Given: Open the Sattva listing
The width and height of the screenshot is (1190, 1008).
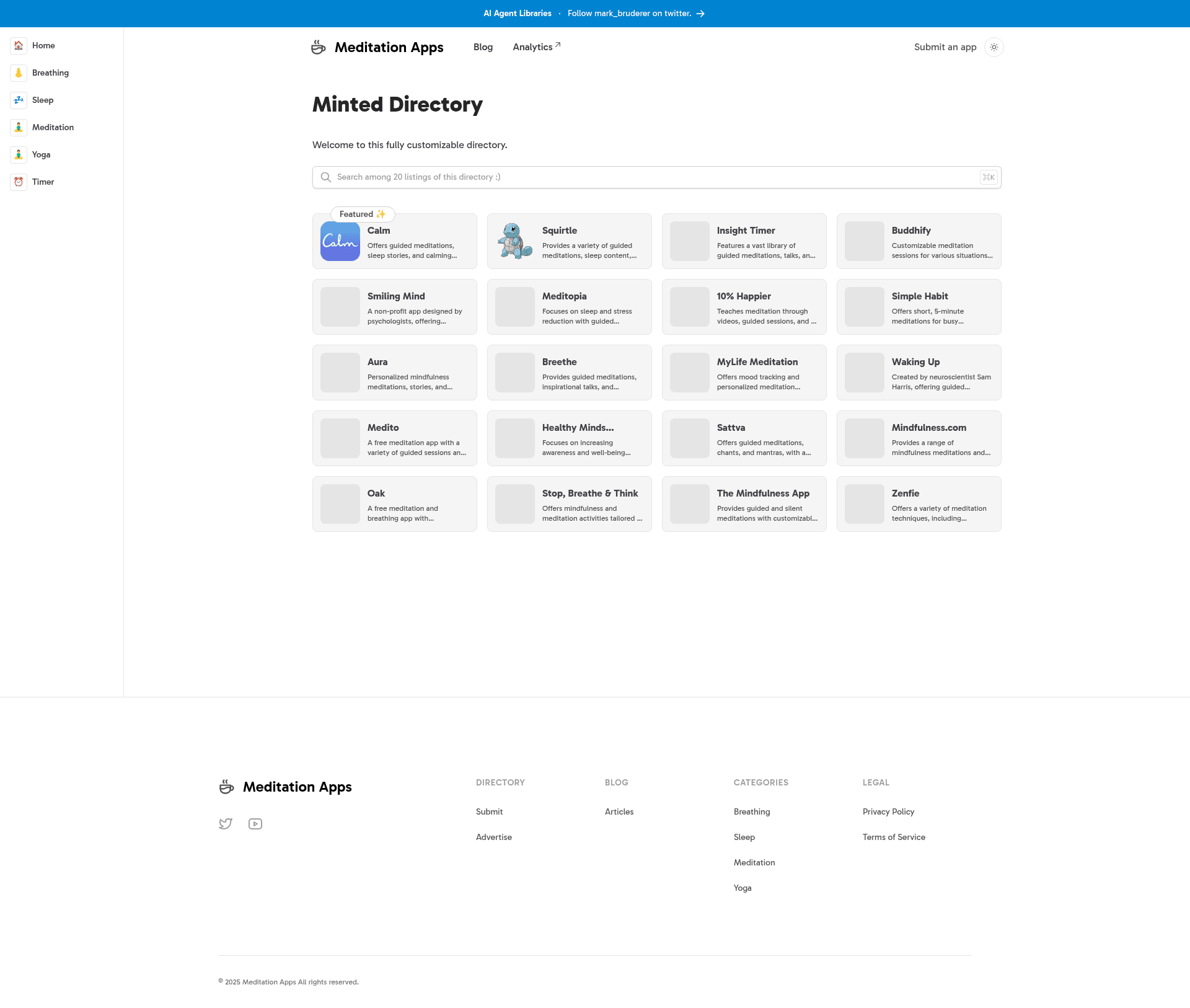Looking at the screenshot, I should 744,438.
